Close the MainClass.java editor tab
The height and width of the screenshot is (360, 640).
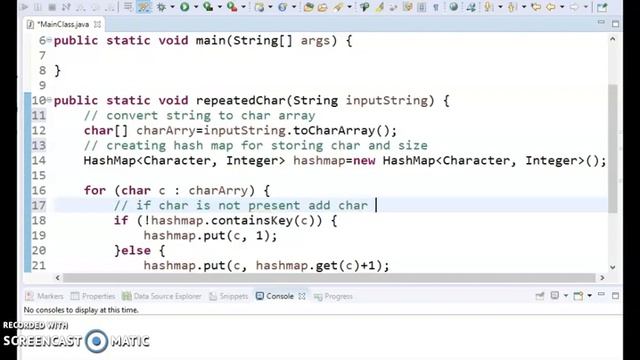tap(98, 24)
